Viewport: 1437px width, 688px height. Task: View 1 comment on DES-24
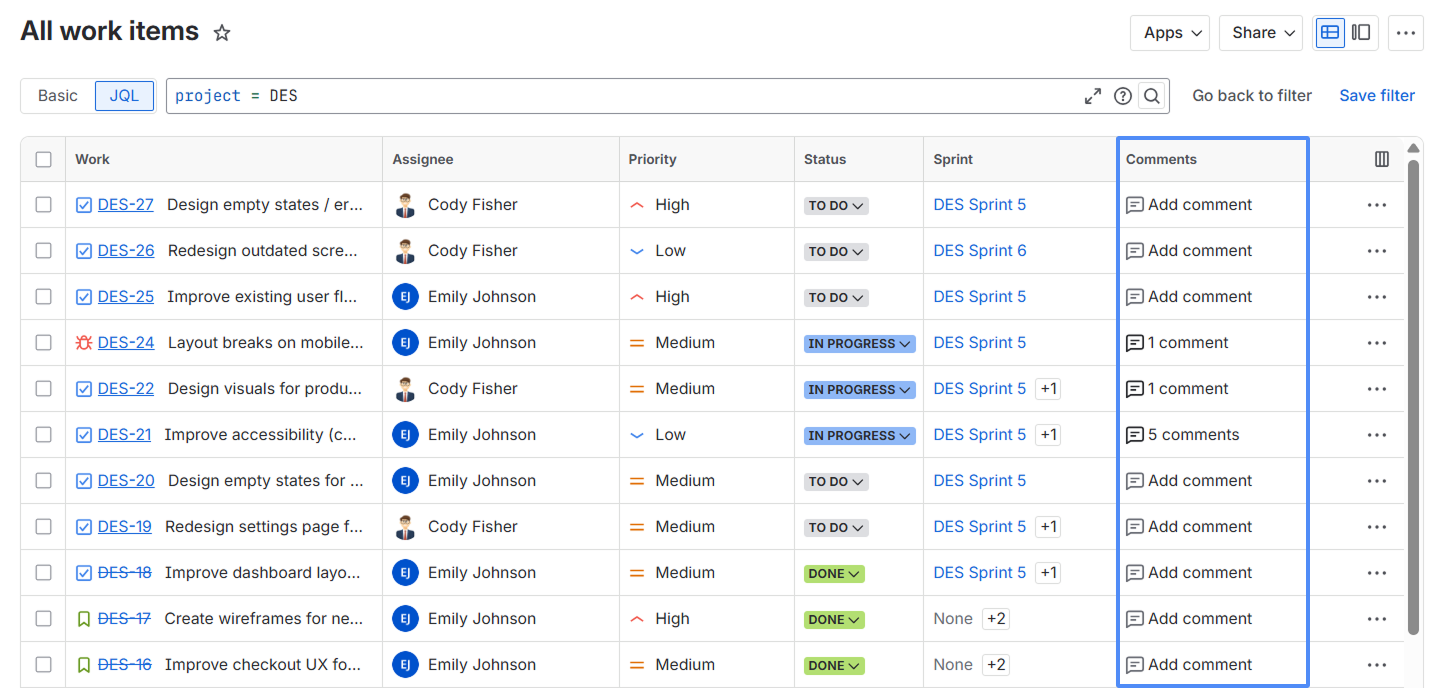click(1177, 343)
